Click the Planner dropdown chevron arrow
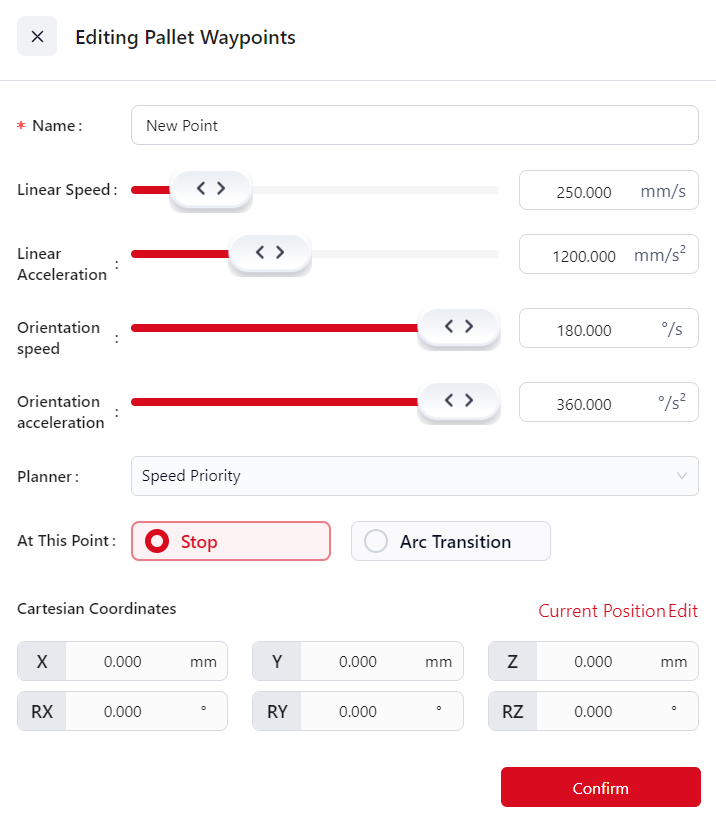Image resolution: width=716 pixels, height=838 pixels. (683, 476)
